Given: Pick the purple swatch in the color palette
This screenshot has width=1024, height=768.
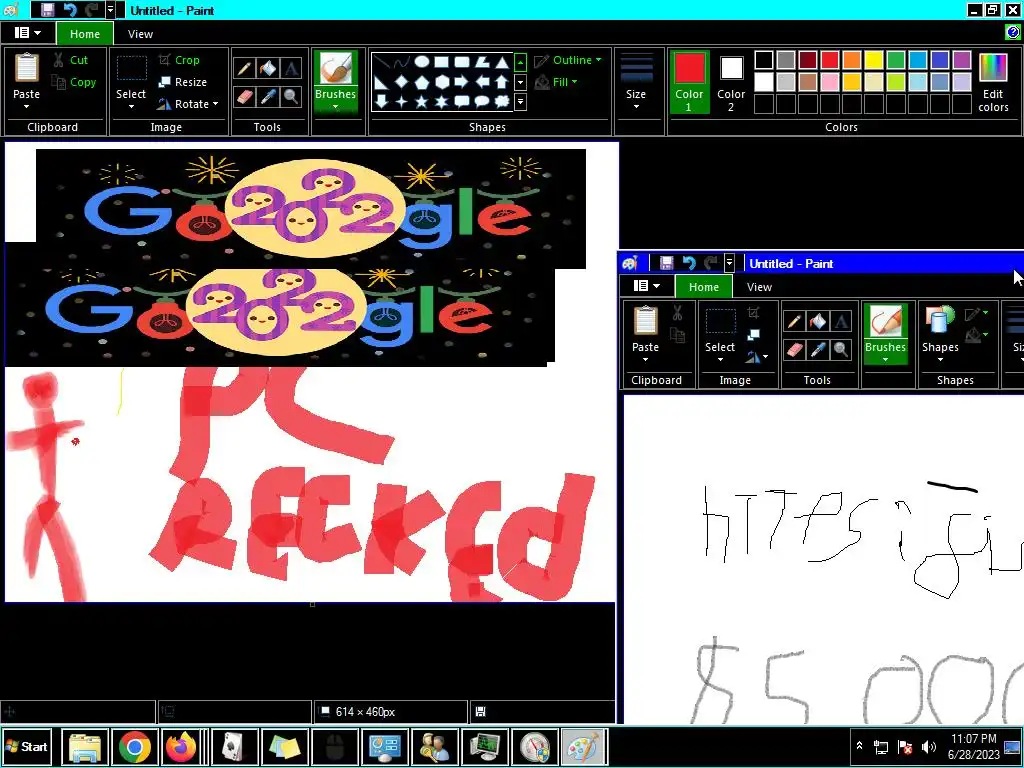Looking at the screenshot, I should pos(961,60).
